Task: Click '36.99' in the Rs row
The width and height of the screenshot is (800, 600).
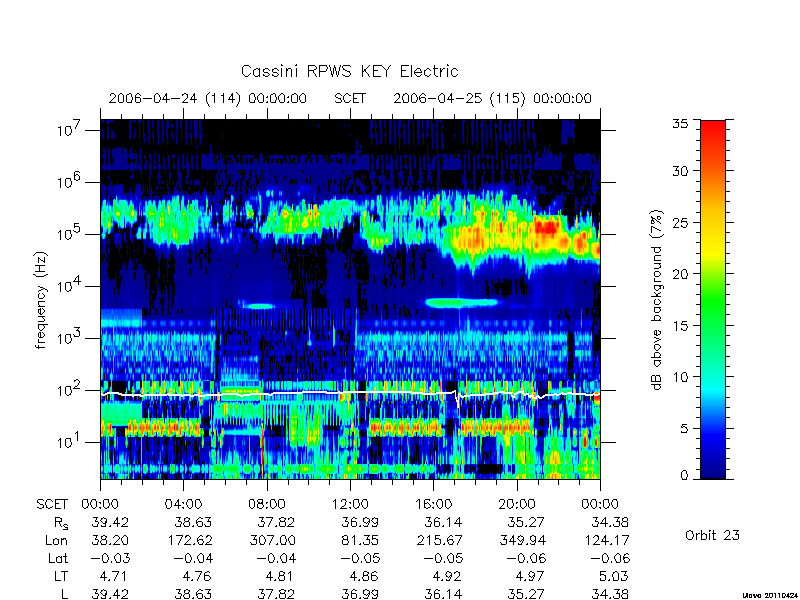Action: [x=361, y=522]
